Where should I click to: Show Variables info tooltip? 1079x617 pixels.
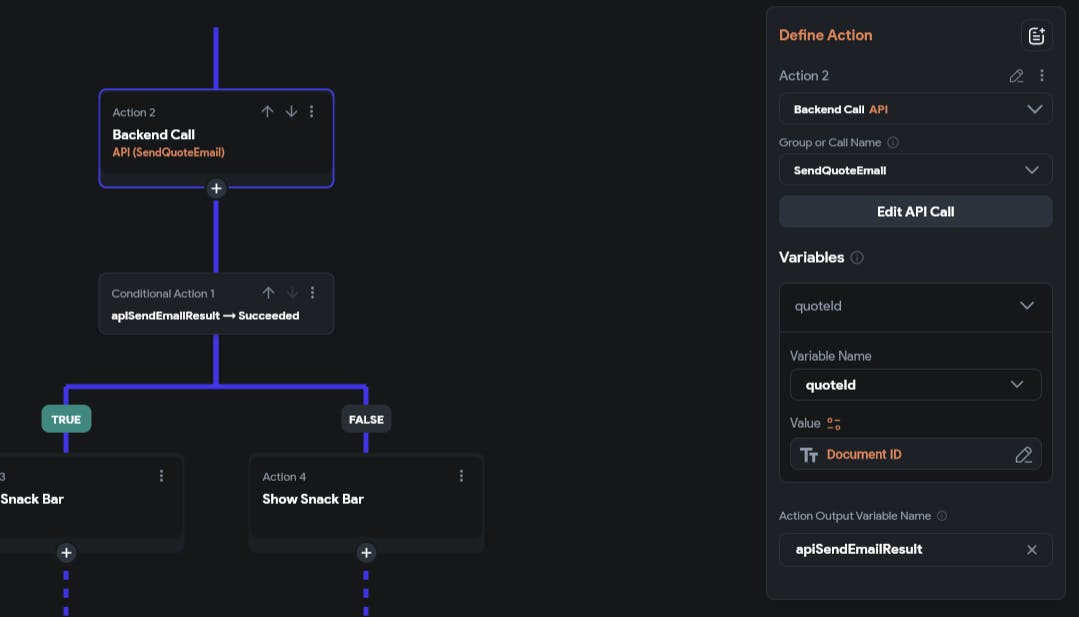857,257
